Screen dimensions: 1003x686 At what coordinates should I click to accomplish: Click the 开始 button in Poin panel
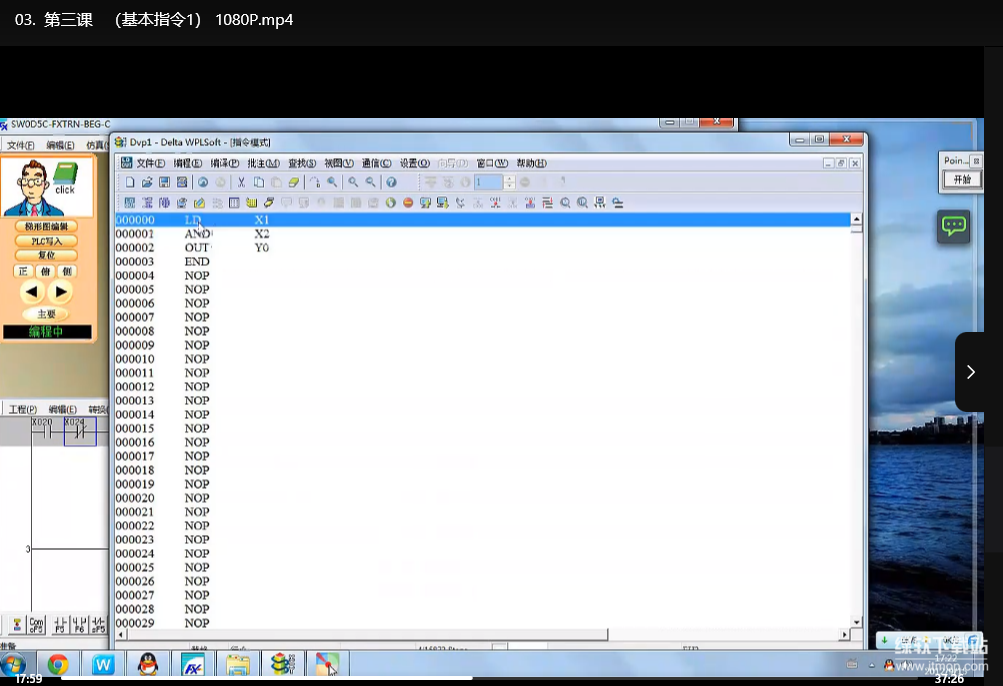(x=961, y=179)
